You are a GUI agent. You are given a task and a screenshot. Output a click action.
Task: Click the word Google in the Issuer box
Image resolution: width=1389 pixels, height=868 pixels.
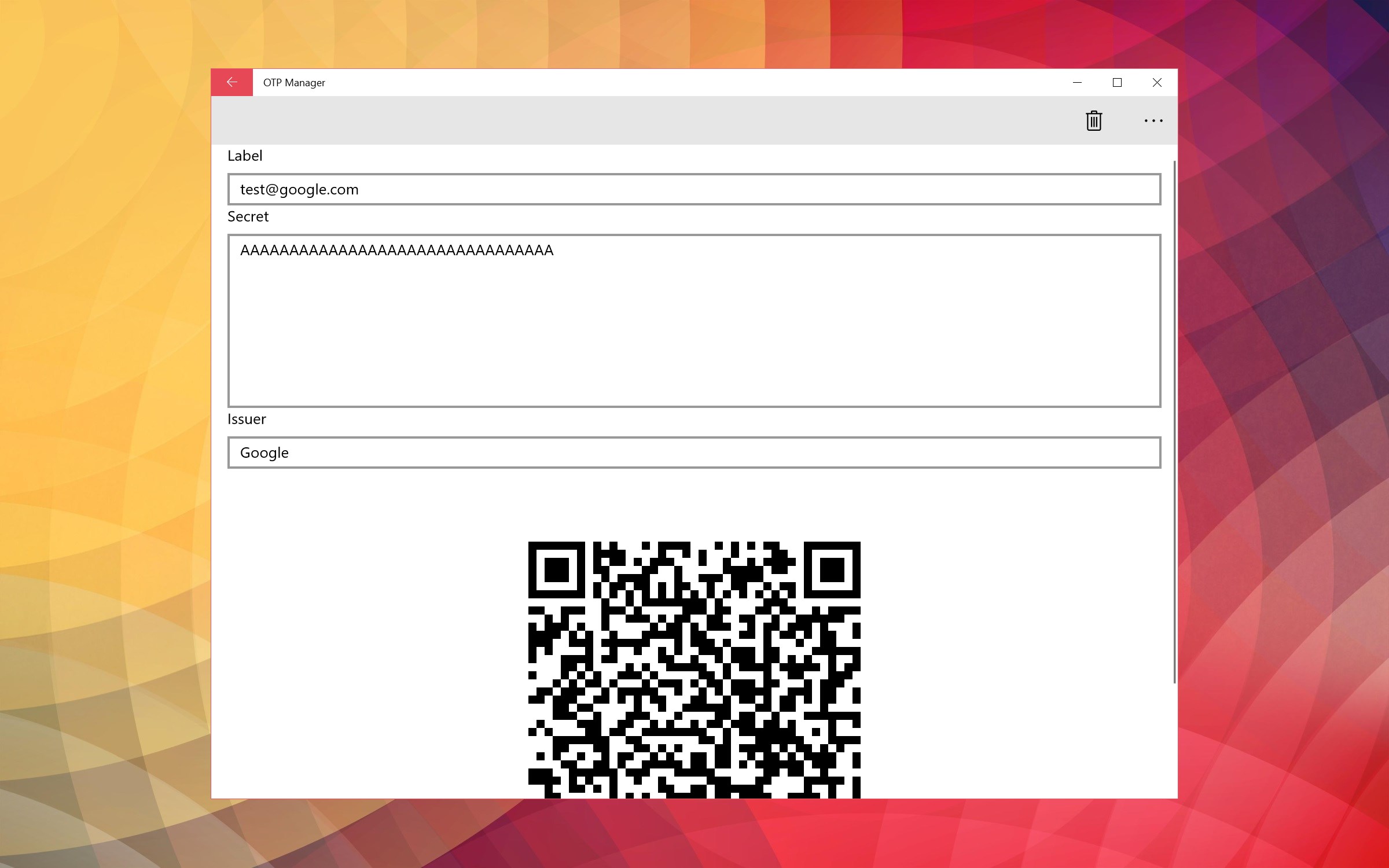[264, 453]
